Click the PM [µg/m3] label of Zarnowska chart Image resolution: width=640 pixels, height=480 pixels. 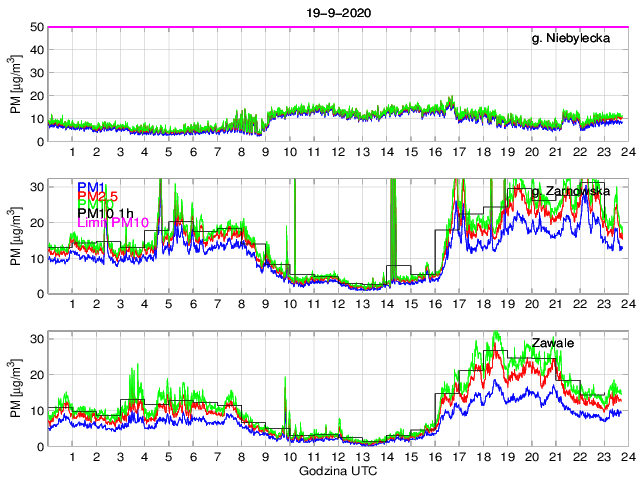[15, 236]
